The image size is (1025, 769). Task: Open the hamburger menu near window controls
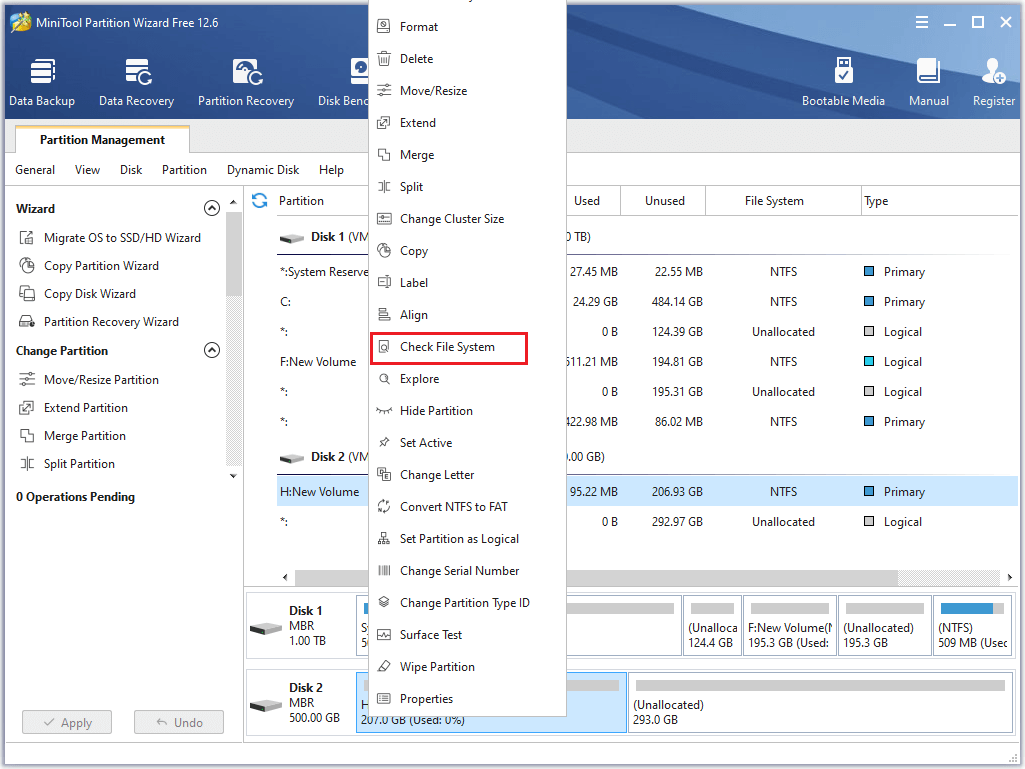(x=921, y=21)
